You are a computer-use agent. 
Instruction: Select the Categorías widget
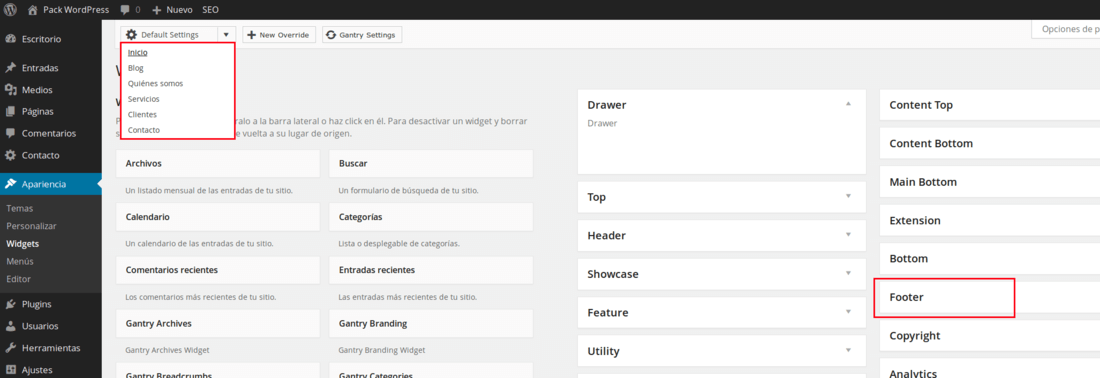pyautogui.click(x=431, y=217)
